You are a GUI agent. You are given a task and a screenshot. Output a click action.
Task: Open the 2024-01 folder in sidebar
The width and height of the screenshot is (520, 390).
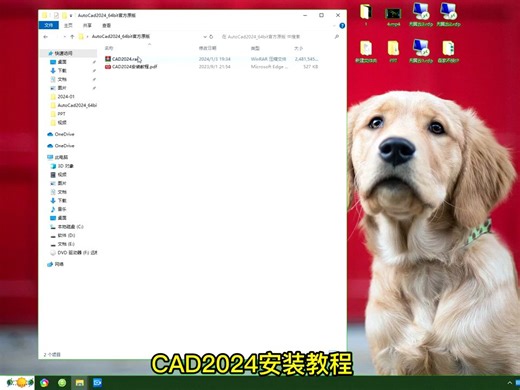click(66, 97)
